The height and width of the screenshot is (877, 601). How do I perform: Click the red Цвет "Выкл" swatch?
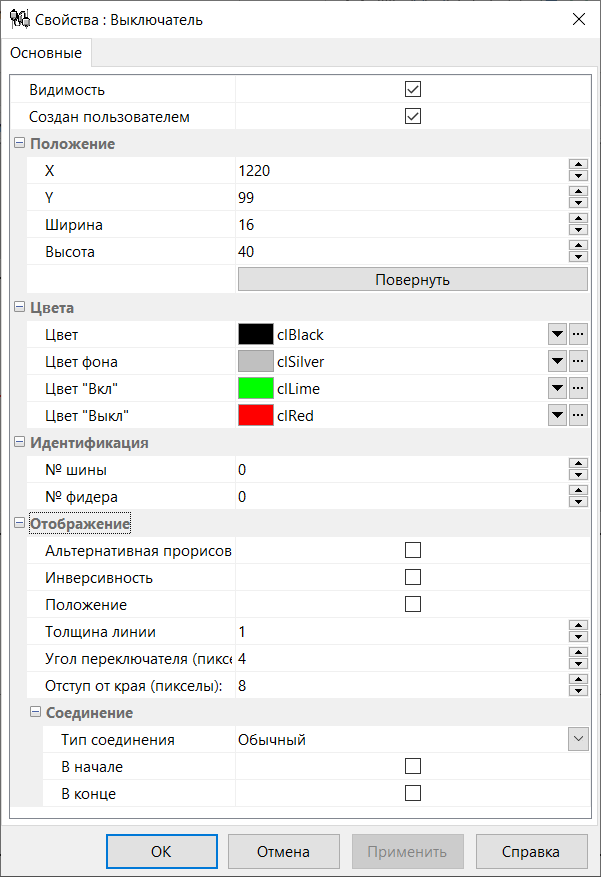point(255,415)
